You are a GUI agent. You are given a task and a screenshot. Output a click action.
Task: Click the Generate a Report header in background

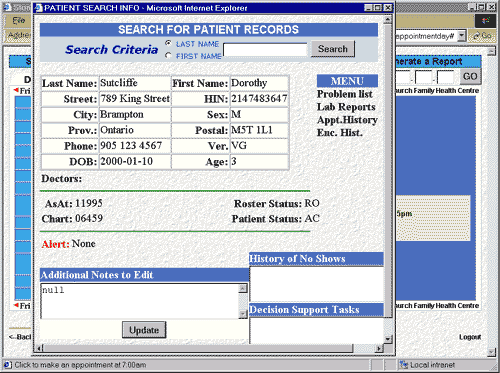pyautogui.click(x=438, y=62)
